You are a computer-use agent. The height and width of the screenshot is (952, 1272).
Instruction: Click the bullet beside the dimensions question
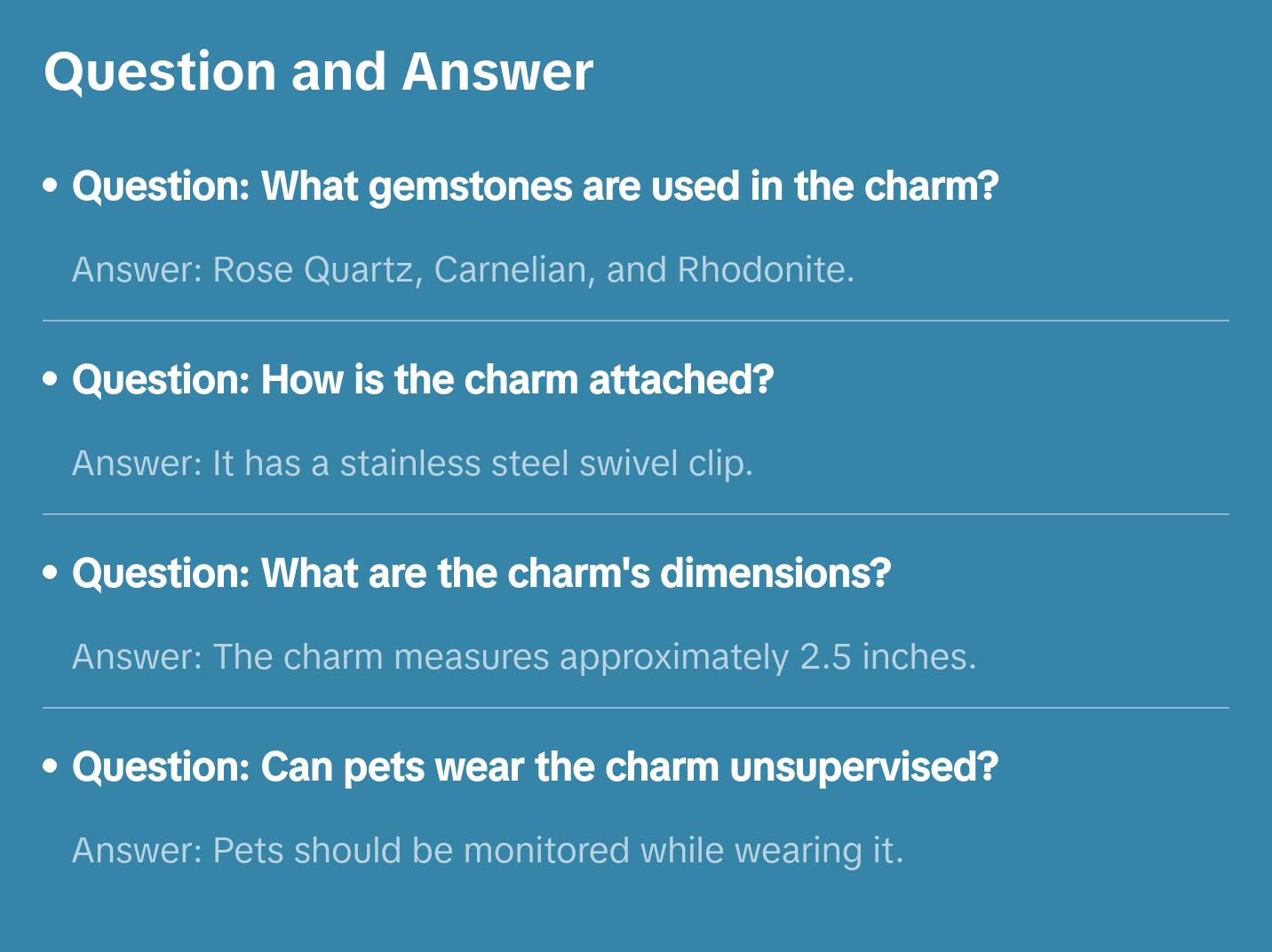click(x=51, y=573)
